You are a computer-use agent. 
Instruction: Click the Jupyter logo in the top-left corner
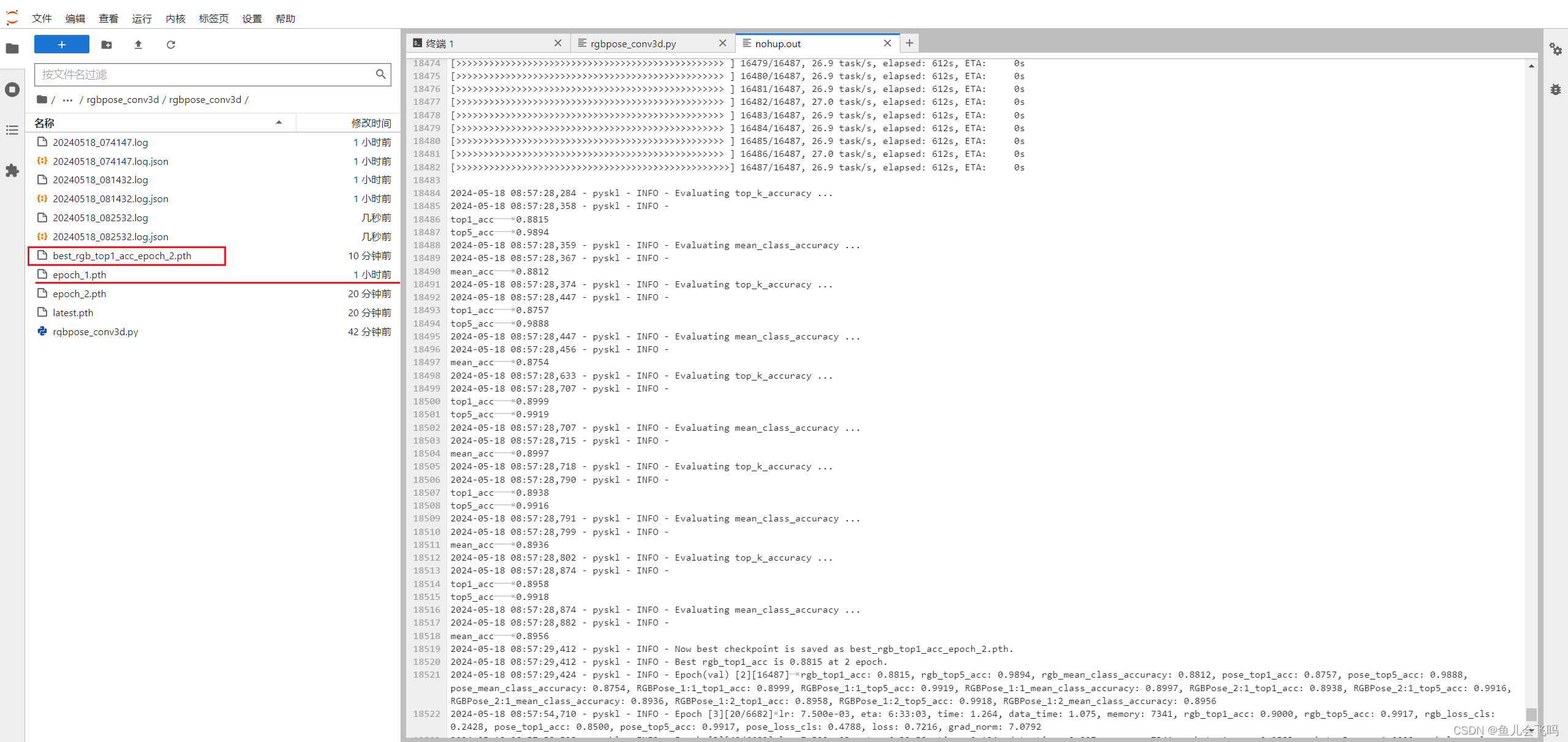pos(12,17)
